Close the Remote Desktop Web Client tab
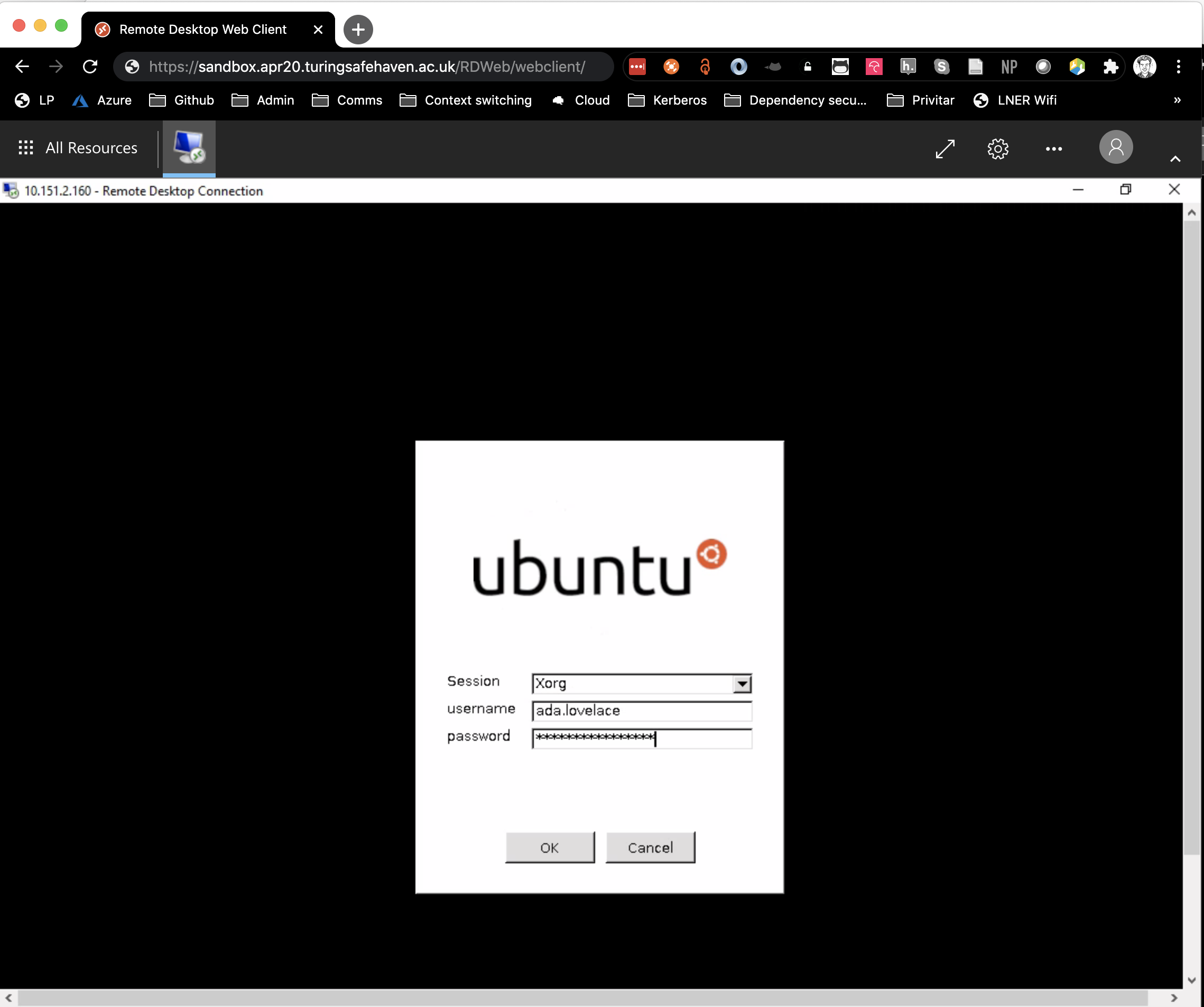Screen dimensions: 1204x1007 [318, 29]
